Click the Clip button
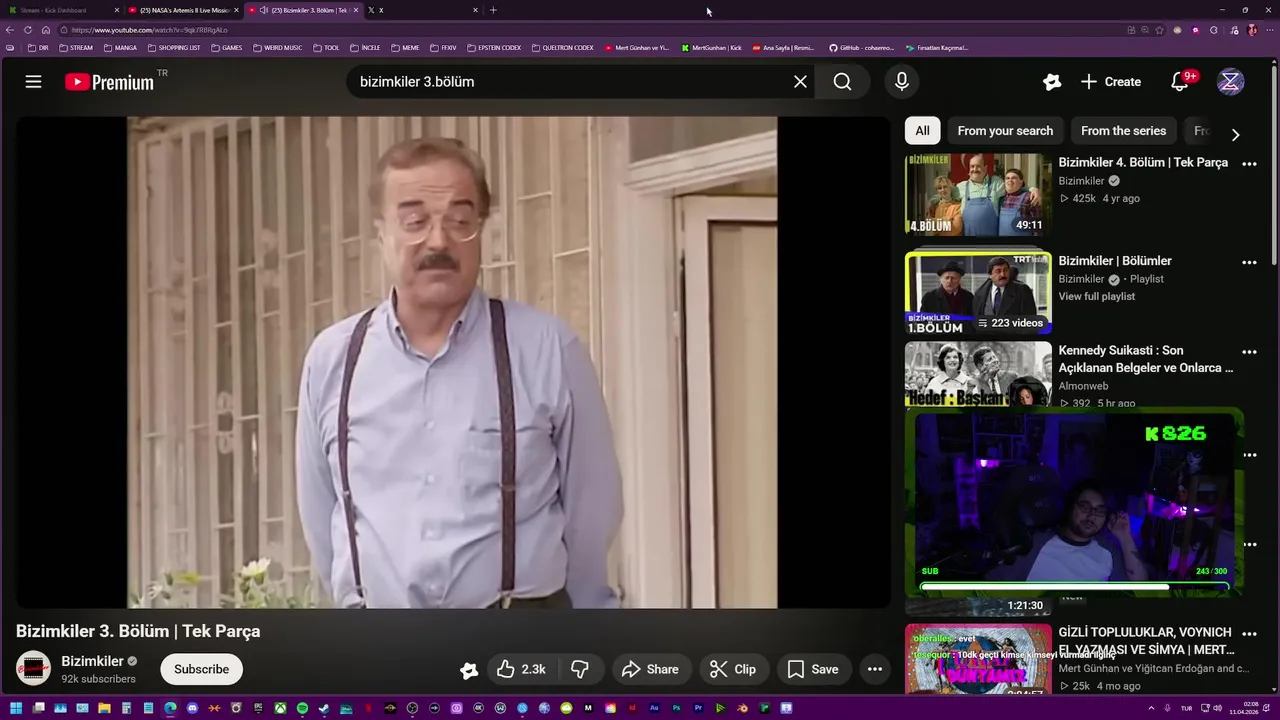The width and height of the screenshot is (1280, 720). tap(733, 669)
